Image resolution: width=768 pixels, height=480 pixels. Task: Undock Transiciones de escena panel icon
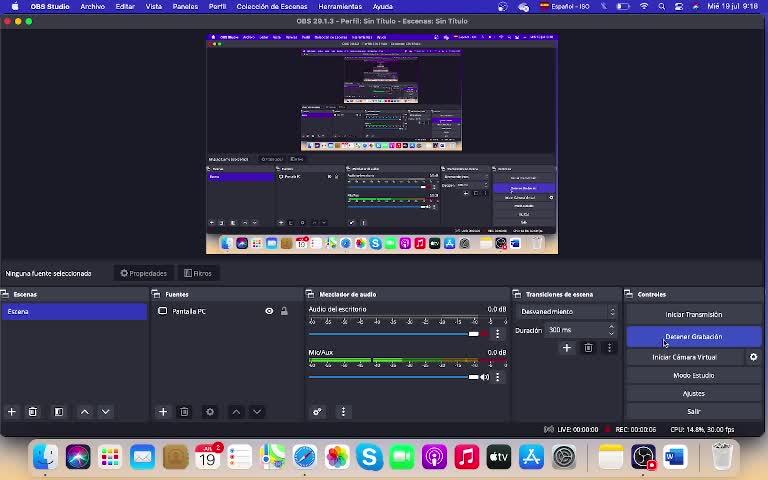click(517, 294)
